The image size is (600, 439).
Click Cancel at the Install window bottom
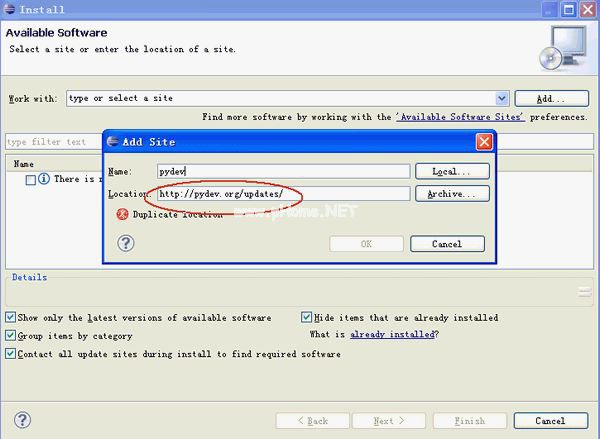tap(551, 421)
